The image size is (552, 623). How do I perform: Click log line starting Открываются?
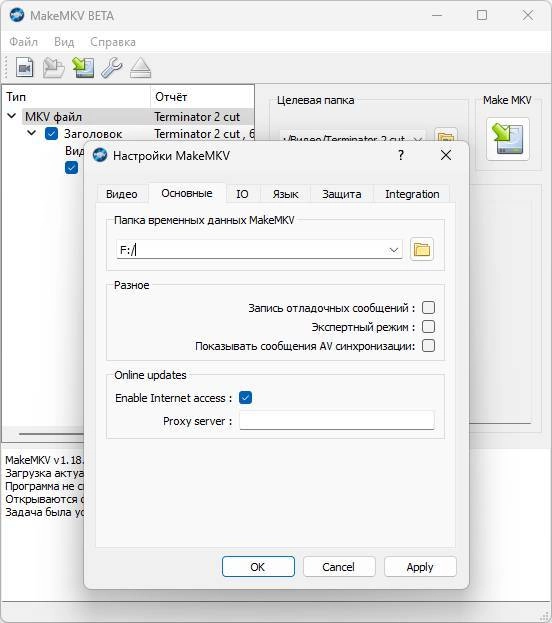(45, 499)
